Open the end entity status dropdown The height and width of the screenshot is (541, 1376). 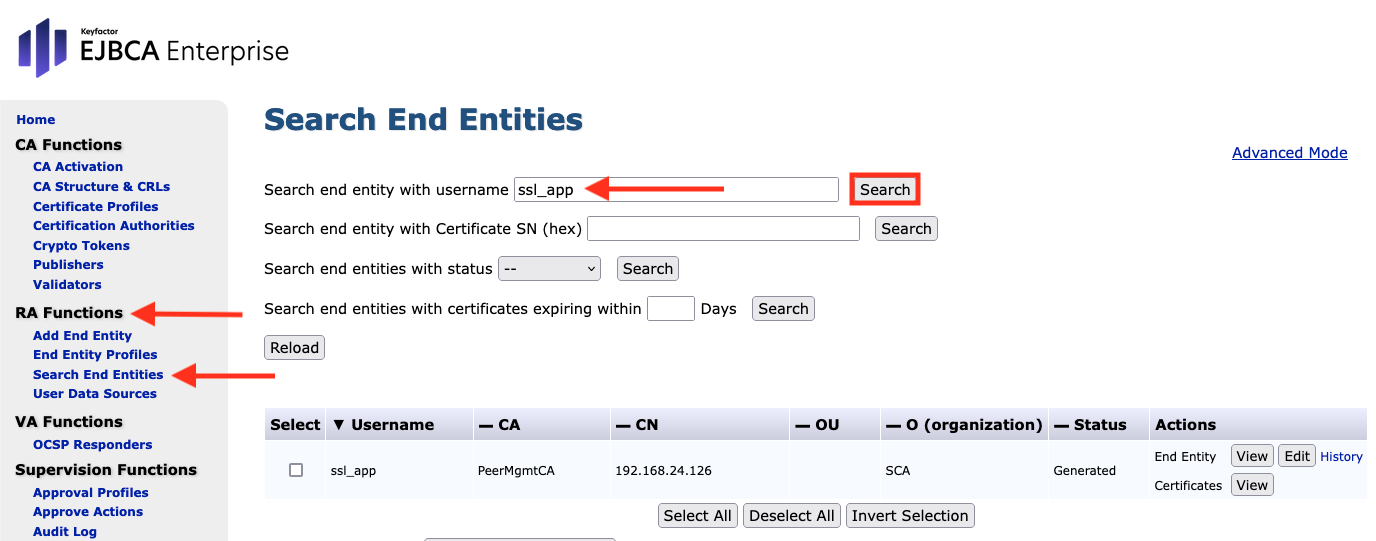click(x=549, y=268)
